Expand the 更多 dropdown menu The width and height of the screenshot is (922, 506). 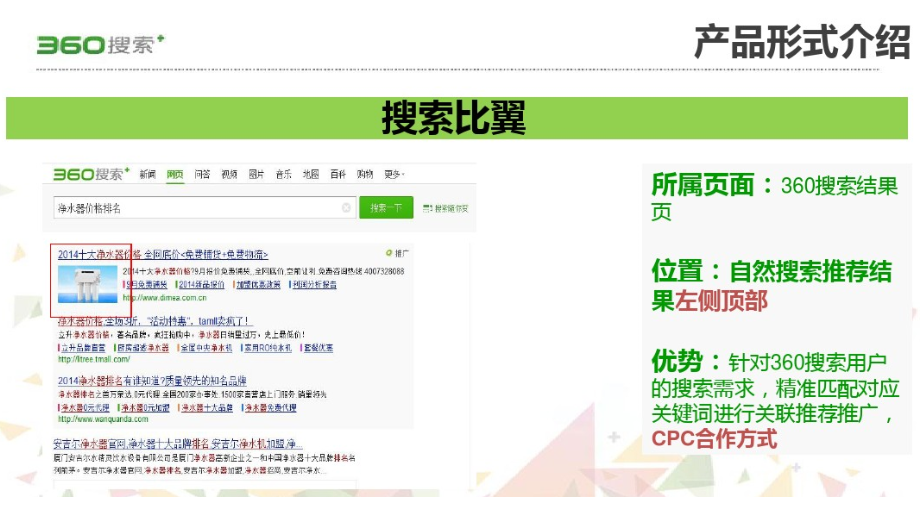click(394, 175)
